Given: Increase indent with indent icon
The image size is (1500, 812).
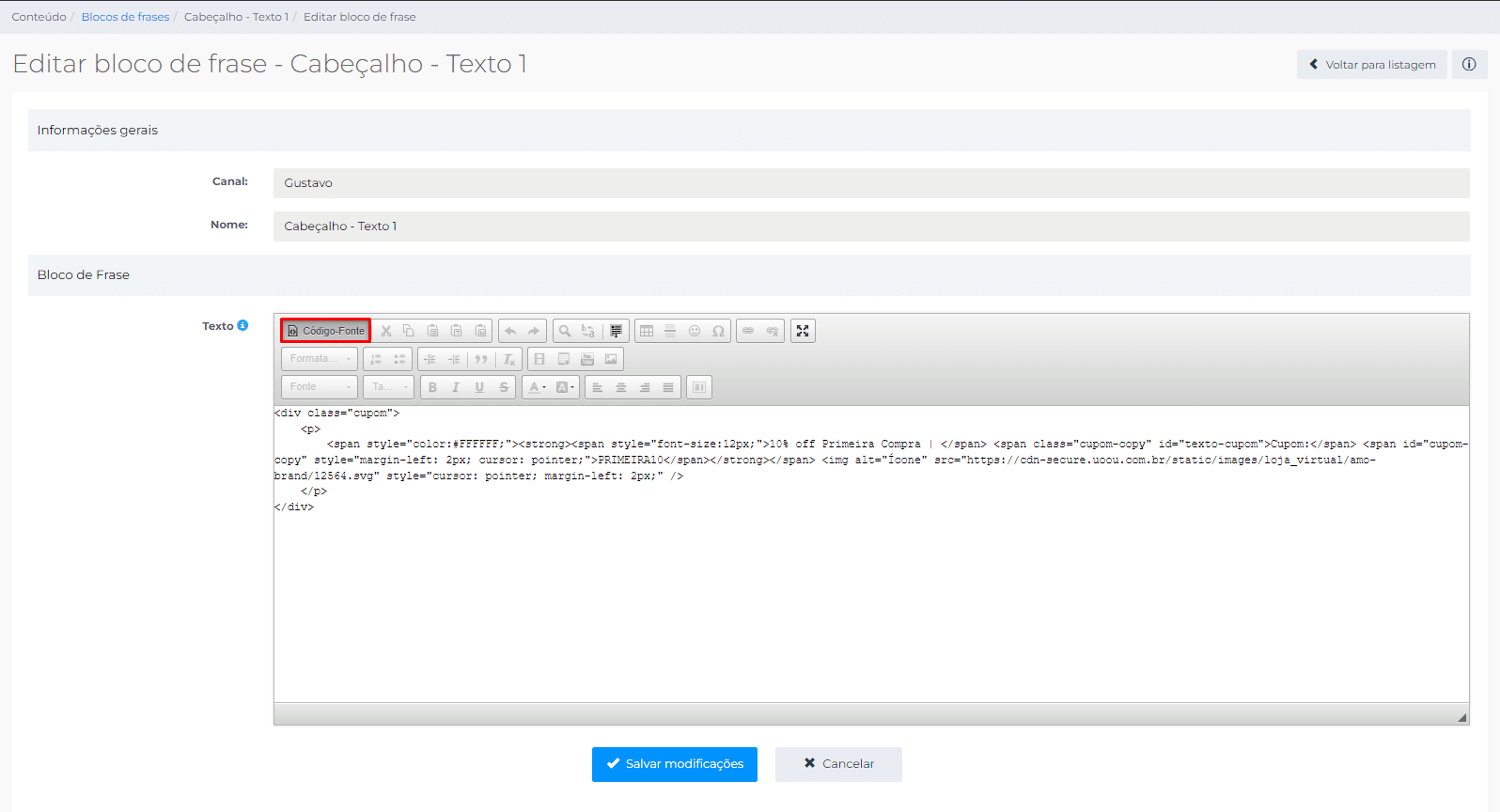Looking at the screenshot, I should point(454,359).
